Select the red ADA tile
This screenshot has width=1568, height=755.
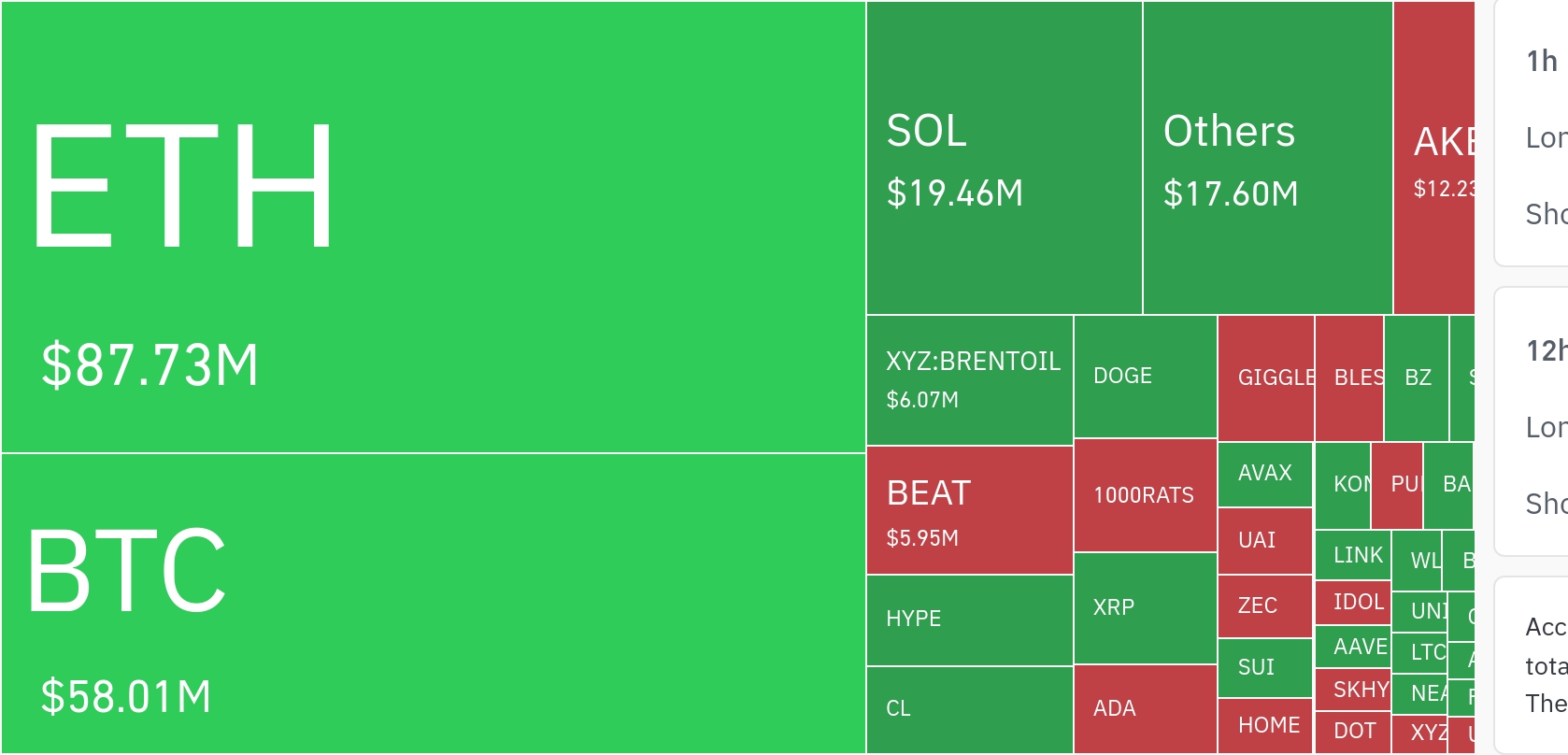pos(1146,709)
